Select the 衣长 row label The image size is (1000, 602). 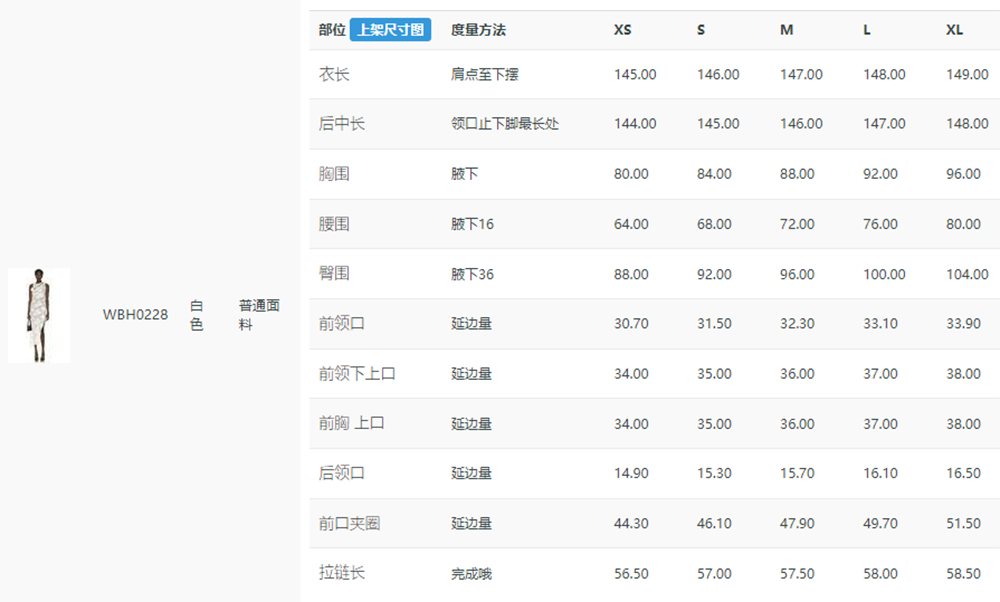coord(334,75)
